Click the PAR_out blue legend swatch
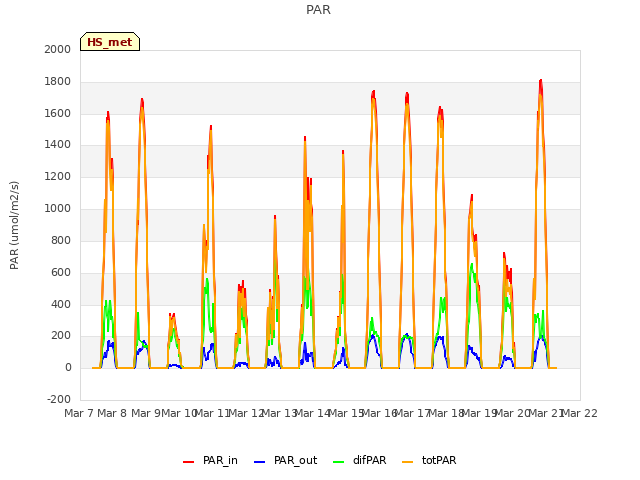640x480 pixels. [x=259, y=462]
